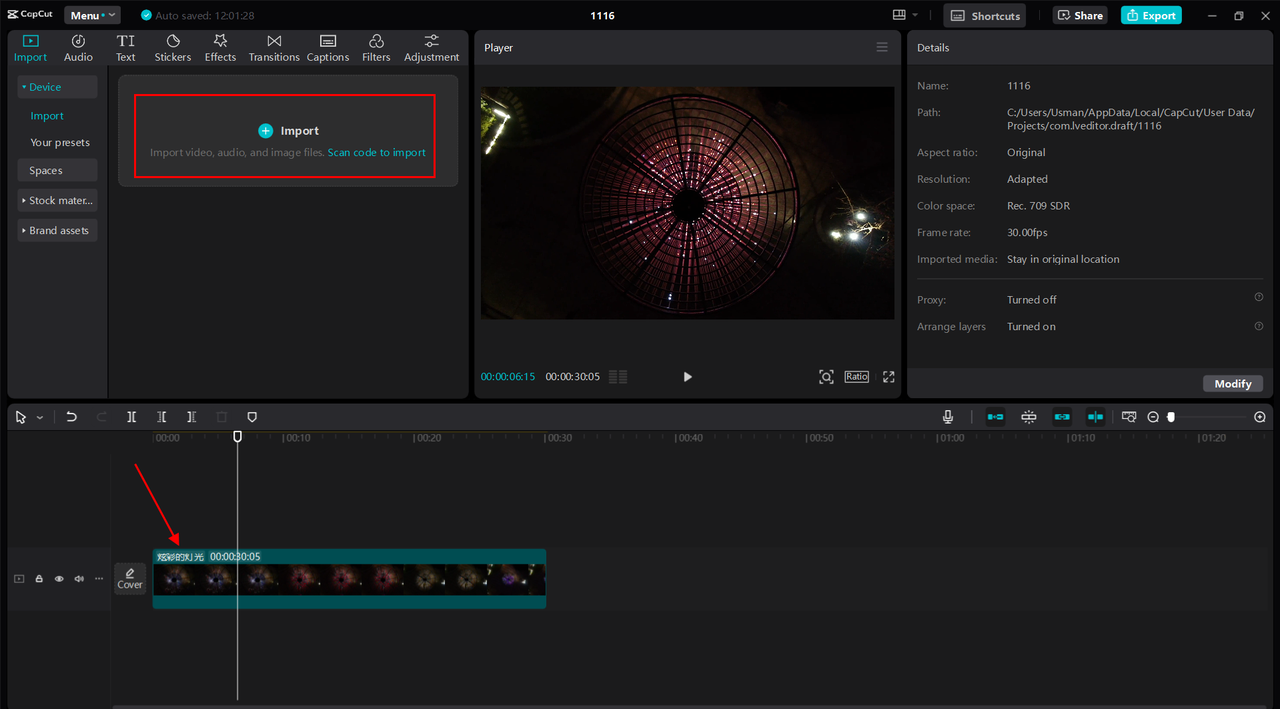Click the microphone record voiceover icon
This screenshot has width=1280, height=709.
pyautogui.click(x=948, y=417)
